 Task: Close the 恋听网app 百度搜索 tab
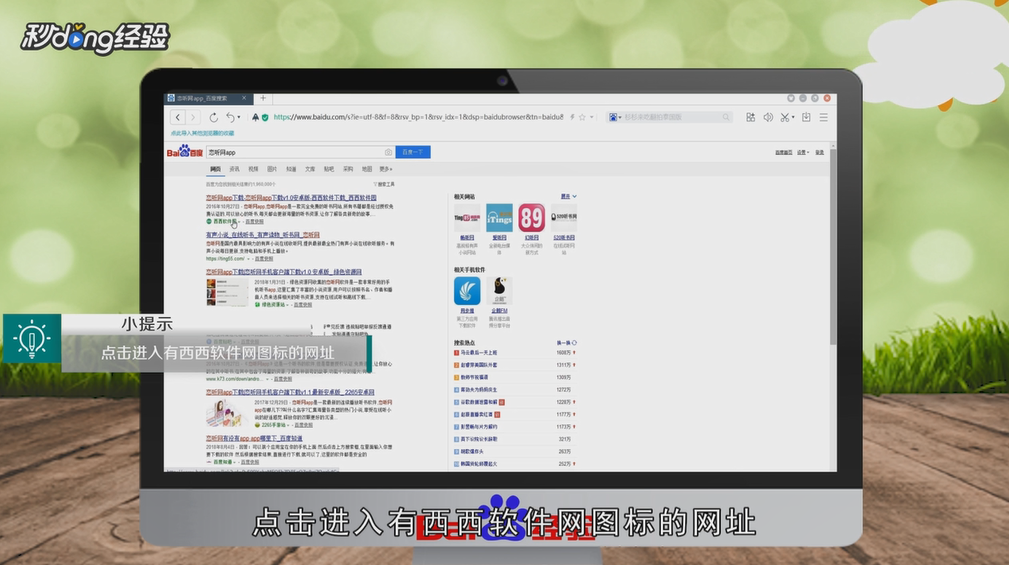[x=244, y=98]
